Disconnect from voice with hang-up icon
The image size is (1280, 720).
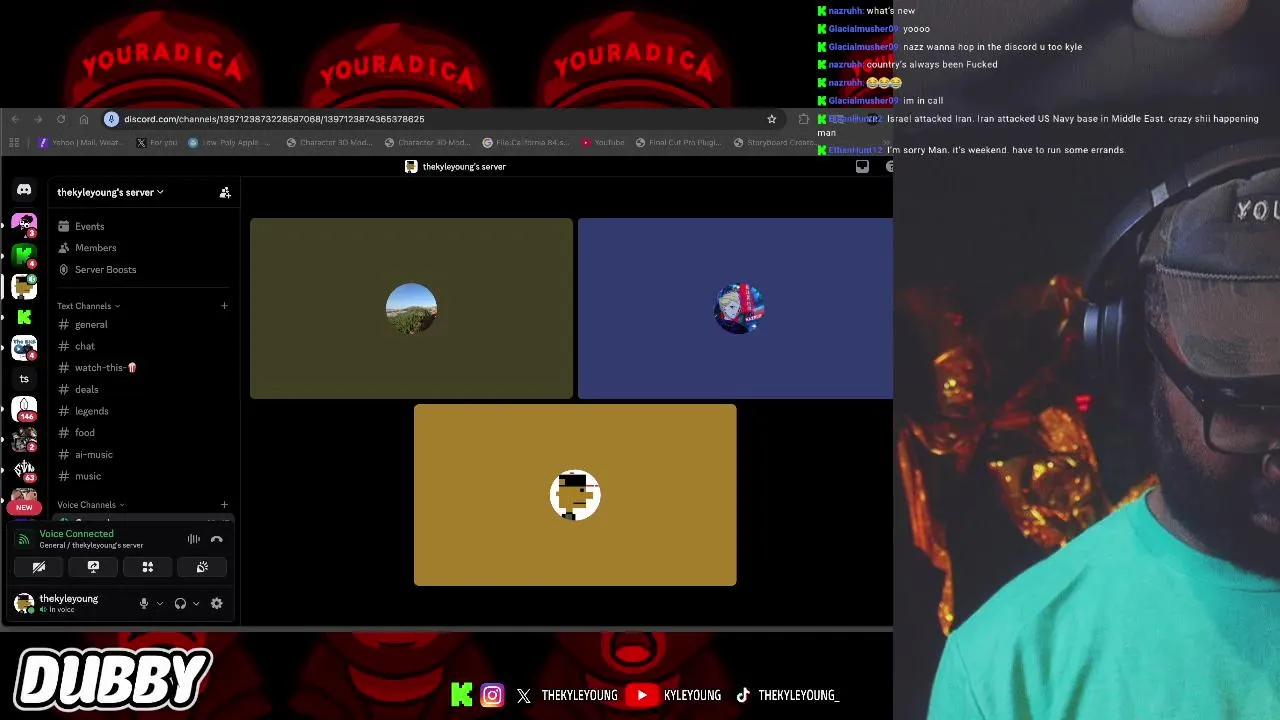[217, 539]
